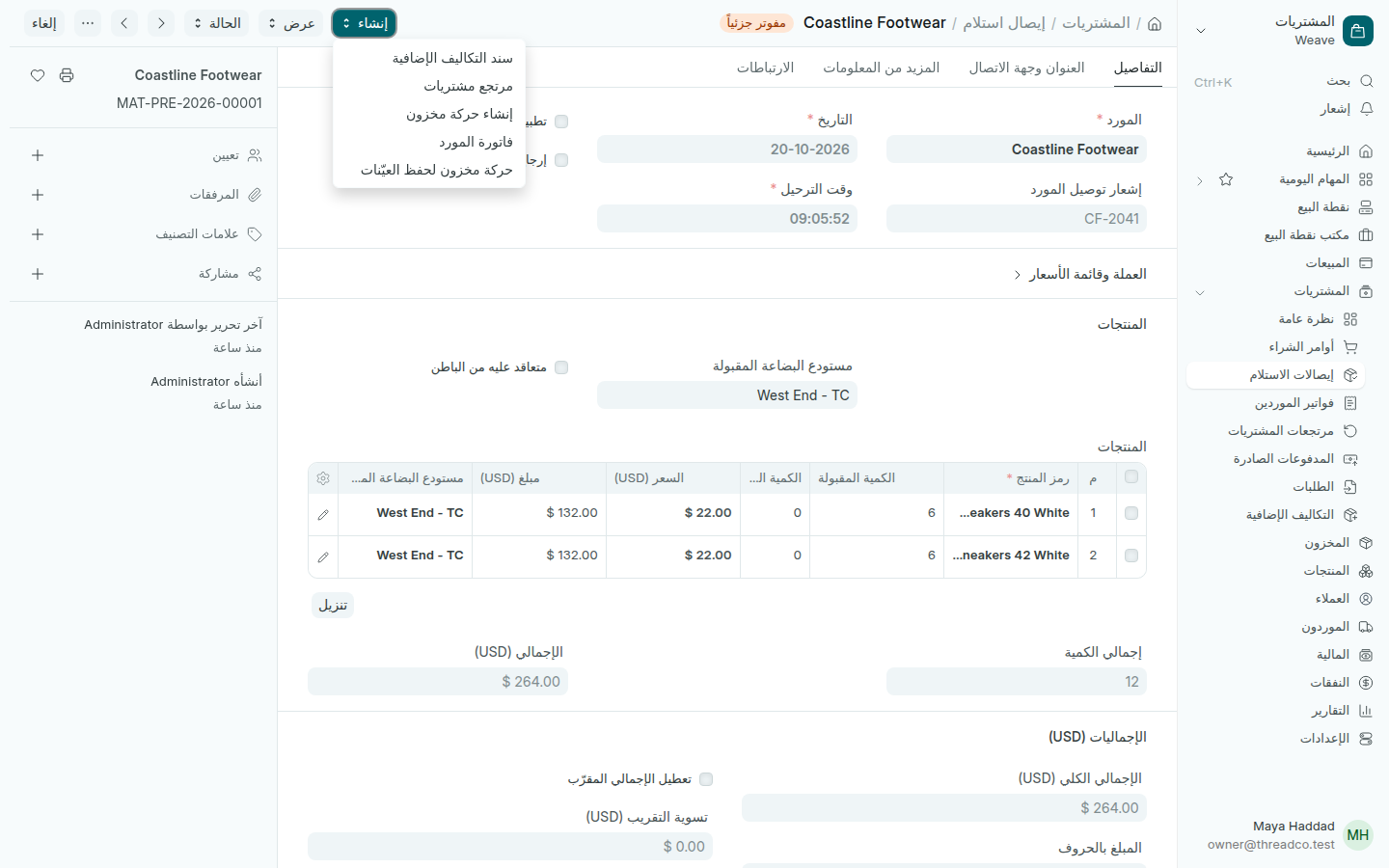Click the search icon in the sidebar
This screenshot has width=1389, height=868.
point(1366,81)
